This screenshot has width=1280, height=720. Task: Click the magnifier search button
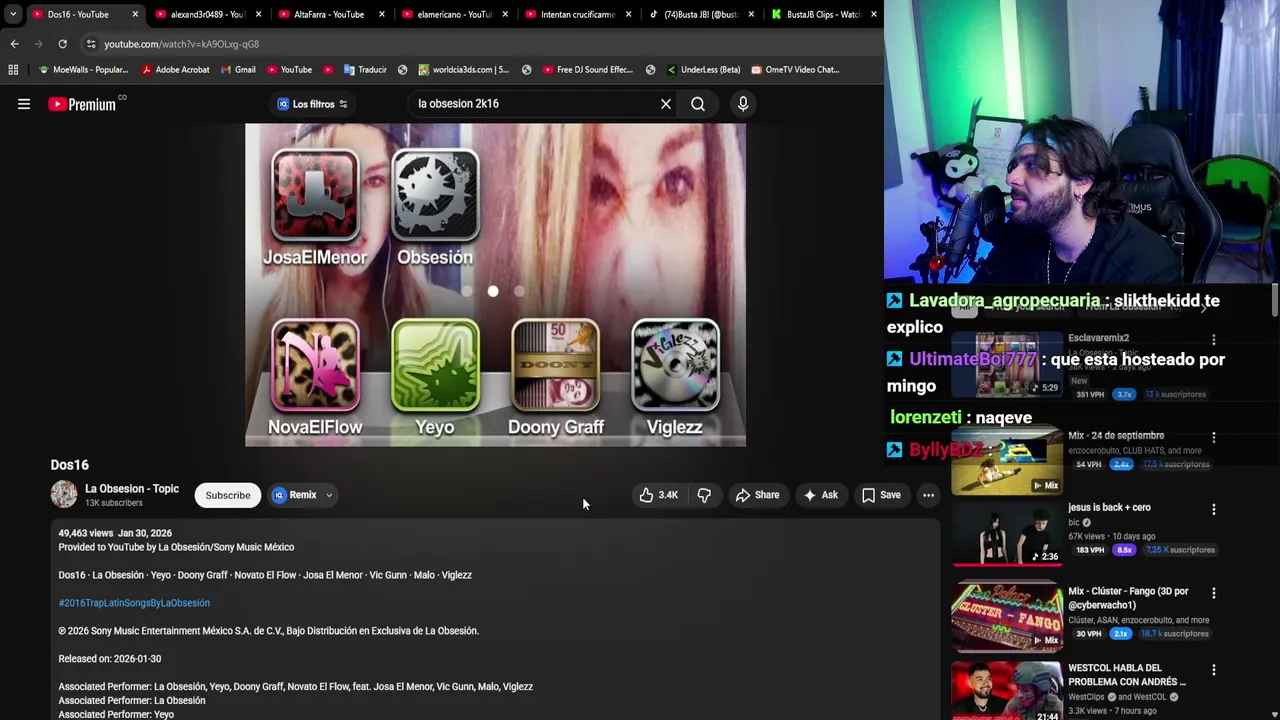698,104
